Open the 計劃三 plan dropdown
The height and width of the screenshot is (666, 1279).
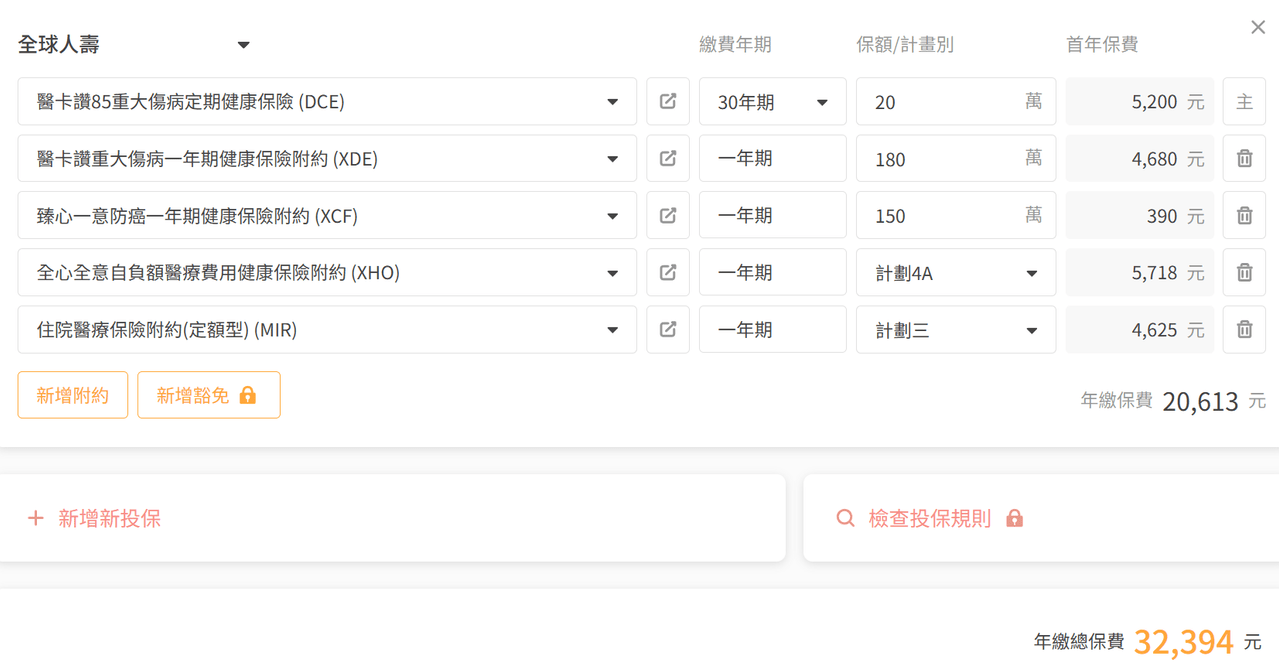click(955, 330)
